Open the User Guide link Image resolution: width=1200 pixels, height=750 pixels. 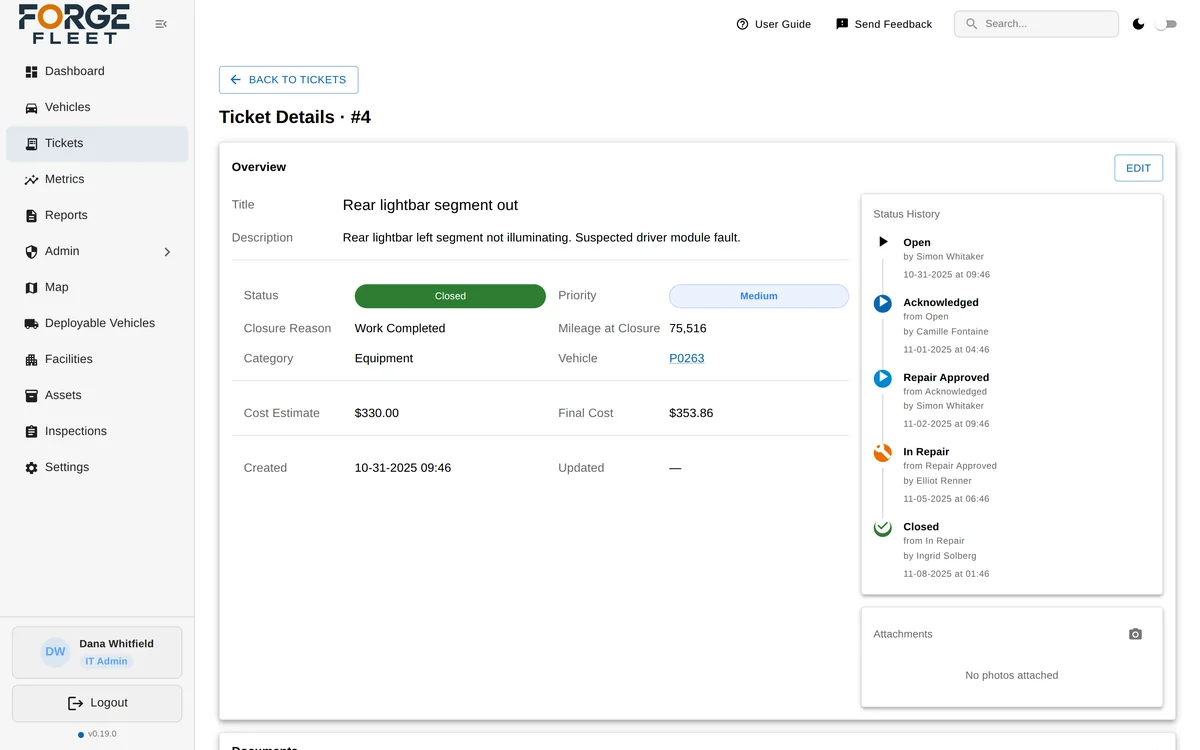tap(773, 24)
